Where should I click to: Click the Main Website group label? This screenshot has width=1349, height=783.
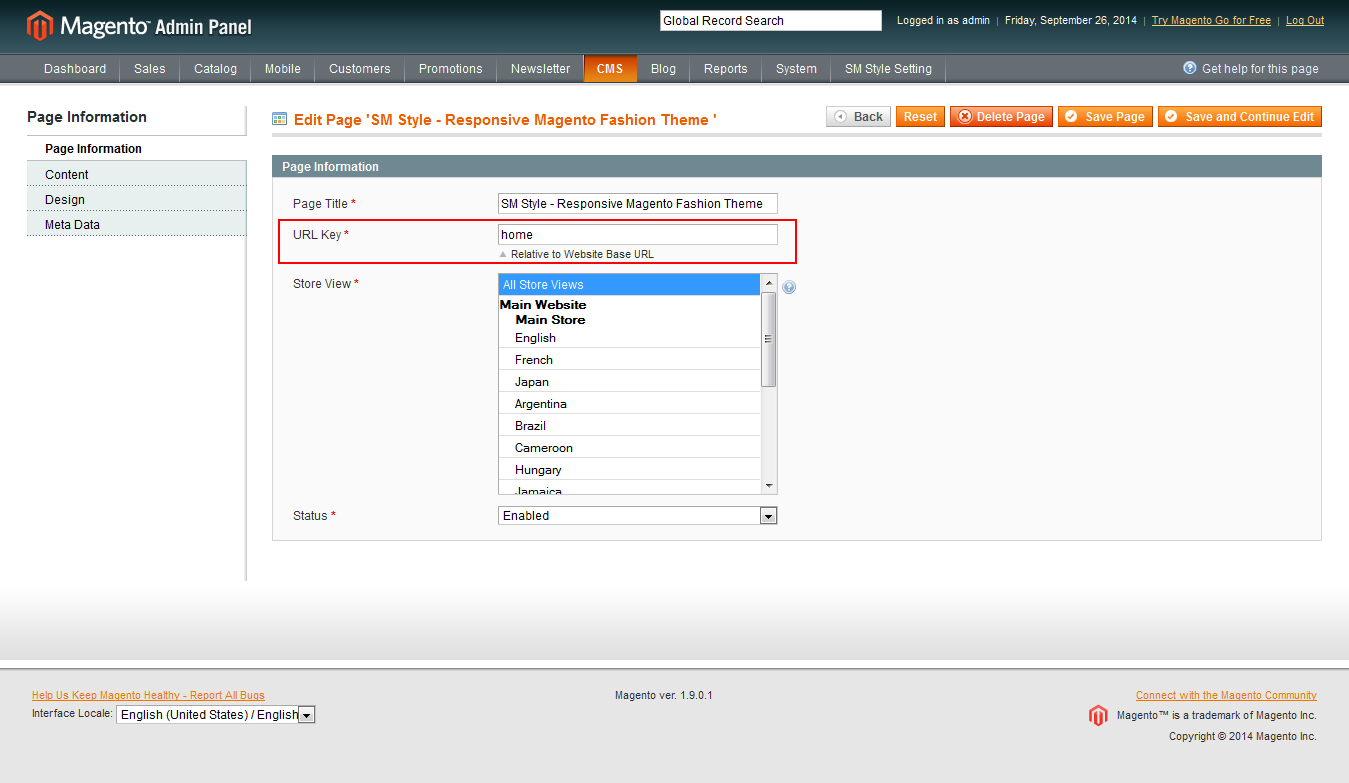543,305
